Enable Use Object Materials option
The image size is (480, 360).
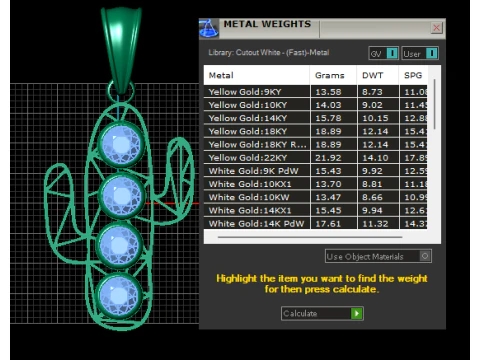tap(378, 256)
